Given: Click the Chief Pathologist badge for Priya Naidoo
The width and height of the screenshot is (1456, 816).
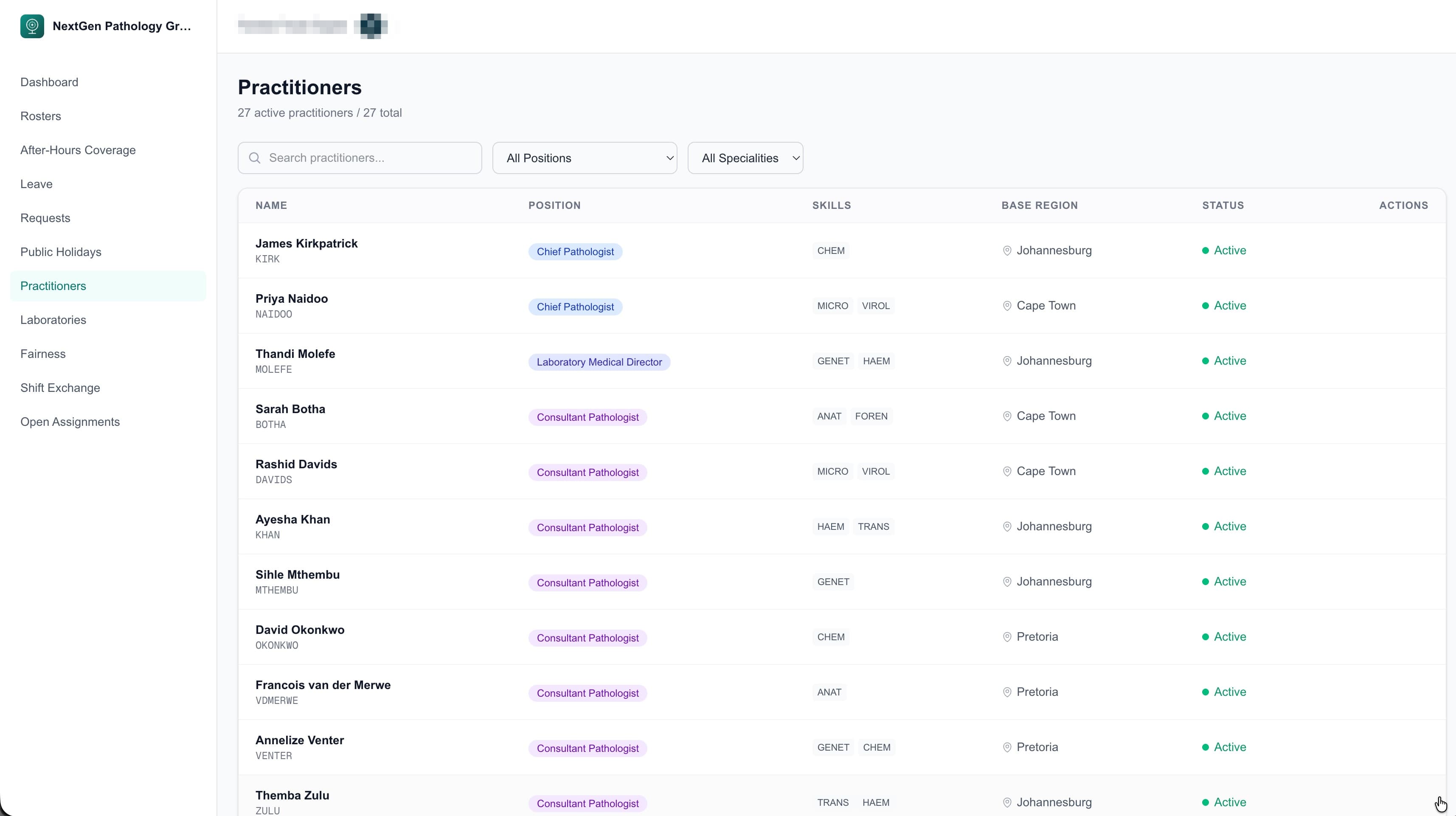Looking at the screenshot, I should pyautogui.click(x=575, y=307).
